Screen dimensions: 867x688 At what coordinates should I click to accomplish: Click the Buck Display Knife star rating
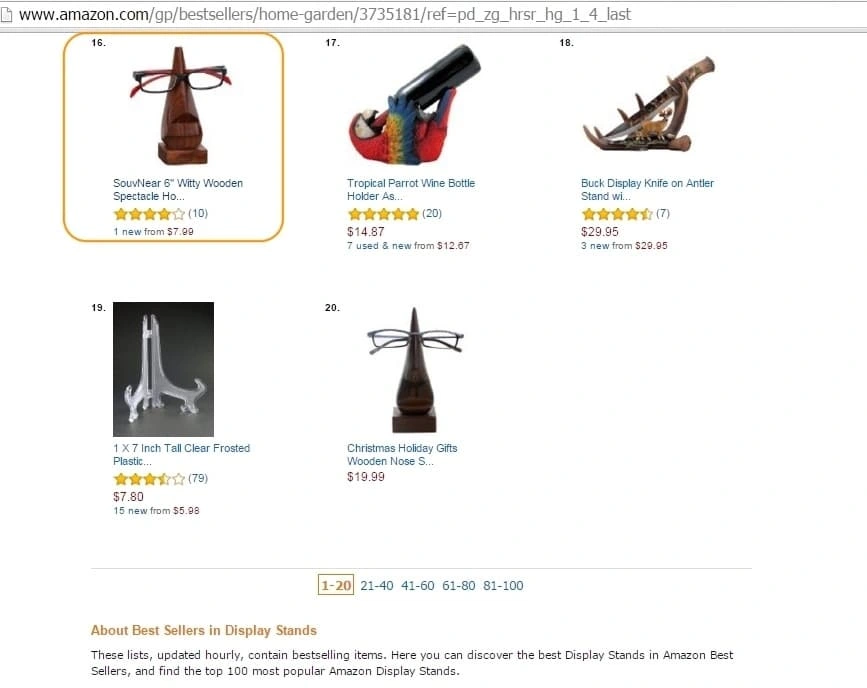[617, 214]
